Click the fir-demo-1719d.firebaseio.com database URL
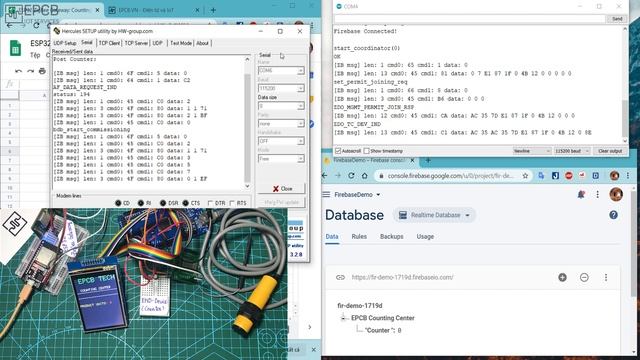The height and width of the screenshot is (360, 640). (402, 277)
